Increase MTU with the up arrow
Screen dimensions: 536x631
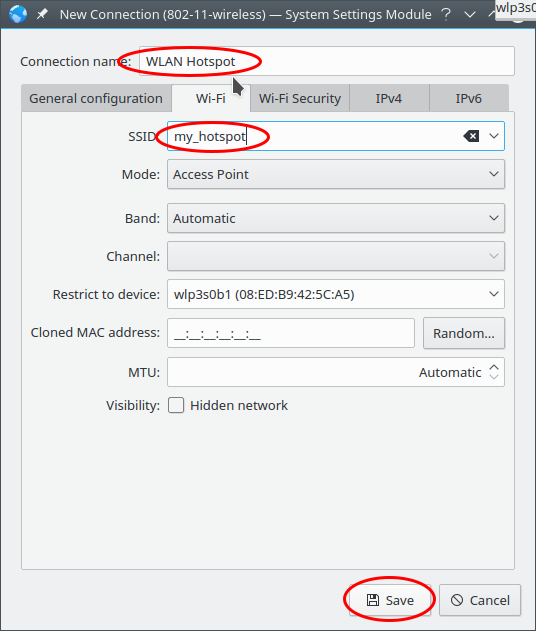[494, 367]
